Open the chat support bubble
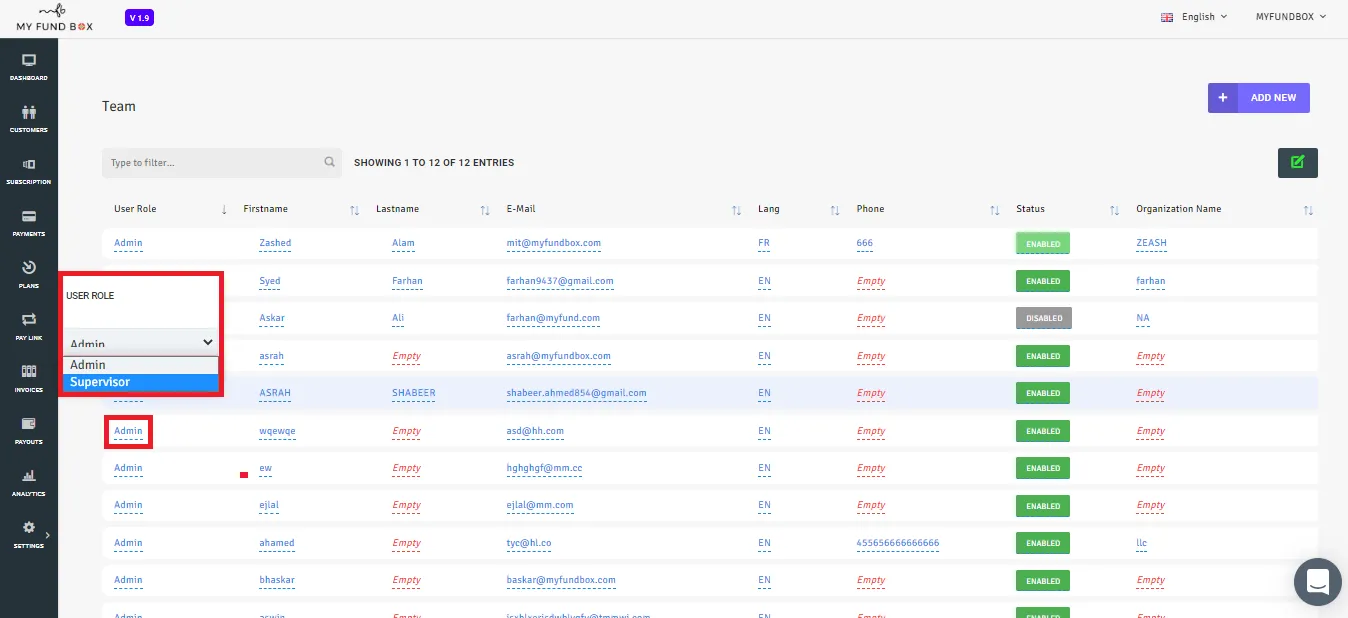The height and width of the screenshot is (618, 1348). (1317, 582)
